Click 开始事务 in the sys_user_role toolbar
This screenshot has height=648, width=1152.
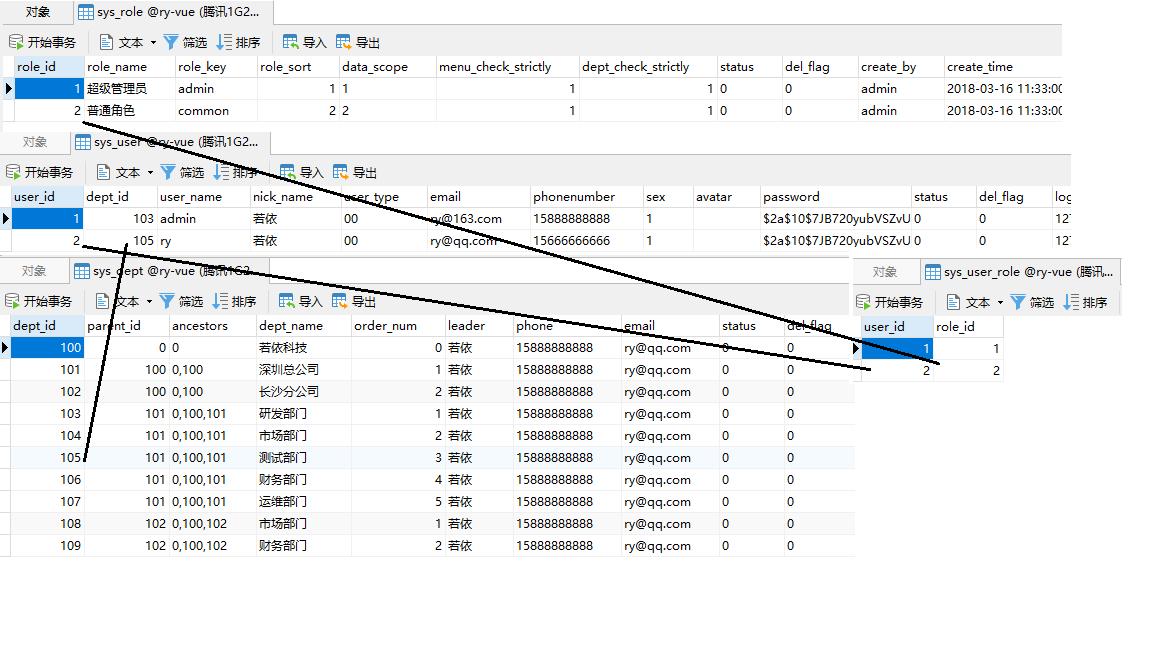coord(889,302)
